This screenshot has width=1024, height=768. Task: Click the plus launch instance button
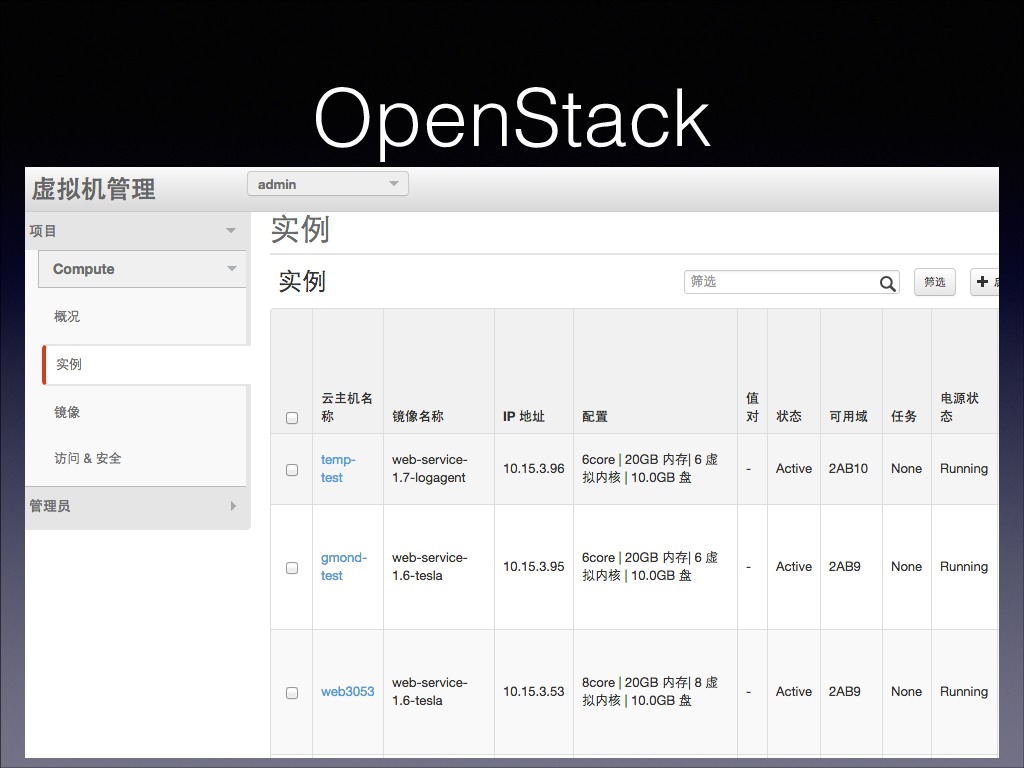985,282
